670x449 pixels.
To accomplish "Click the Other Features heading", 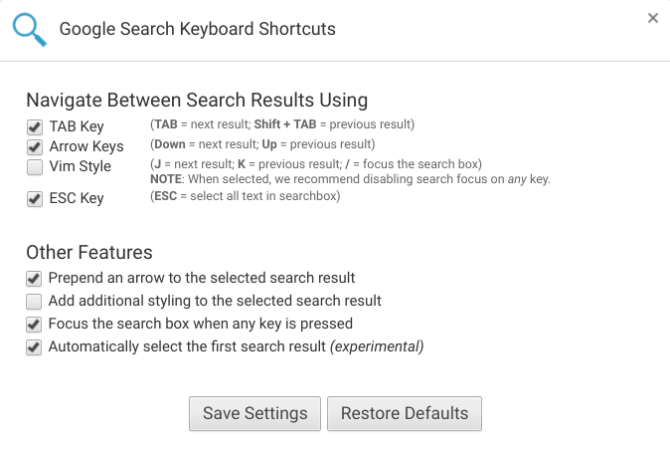I will coord(89,252).
